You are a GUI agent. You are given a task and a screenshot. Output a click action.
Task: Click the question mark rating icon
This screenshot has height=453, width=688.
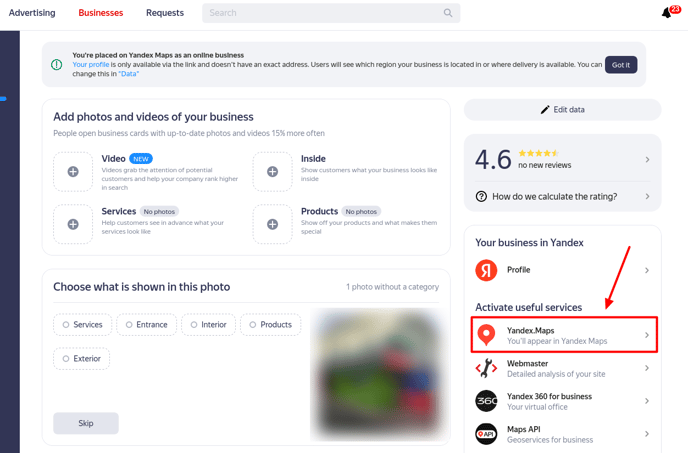click(x=481, y=196)
